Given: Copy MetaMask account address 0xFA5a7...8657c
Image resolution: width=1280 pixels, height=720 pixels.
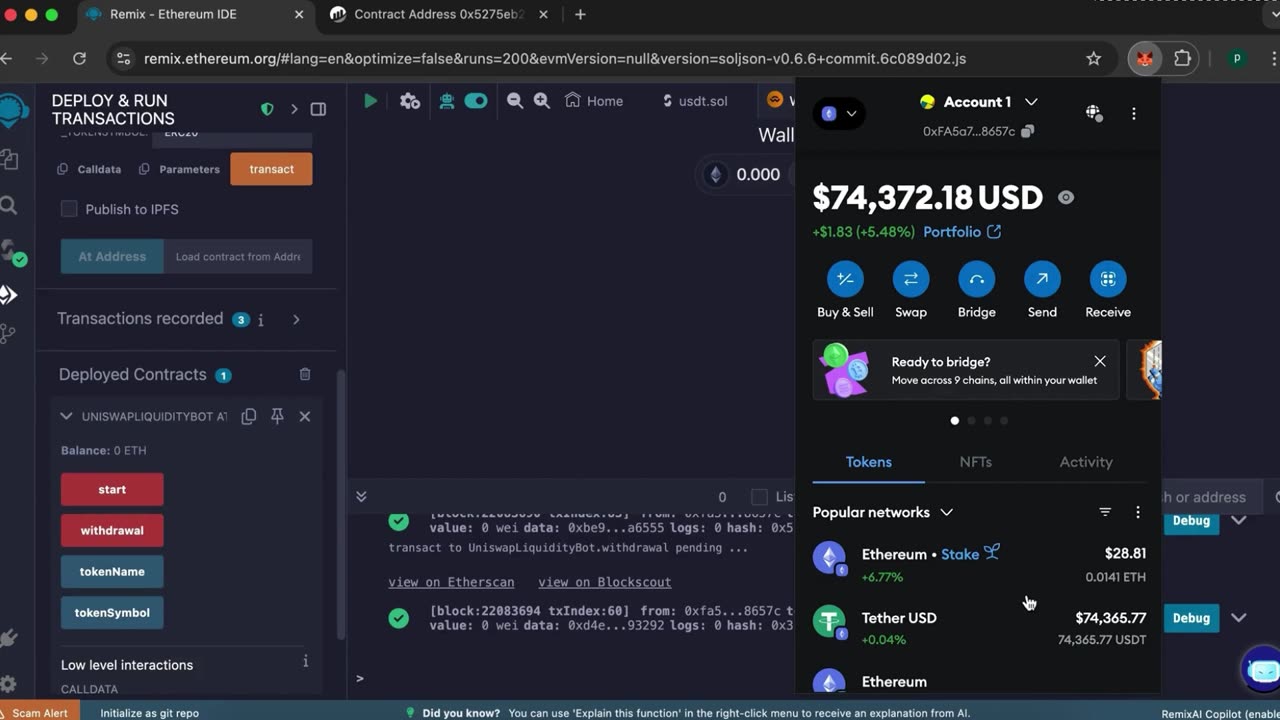Looking at the screenshot, I should [x=1028, y=131].
